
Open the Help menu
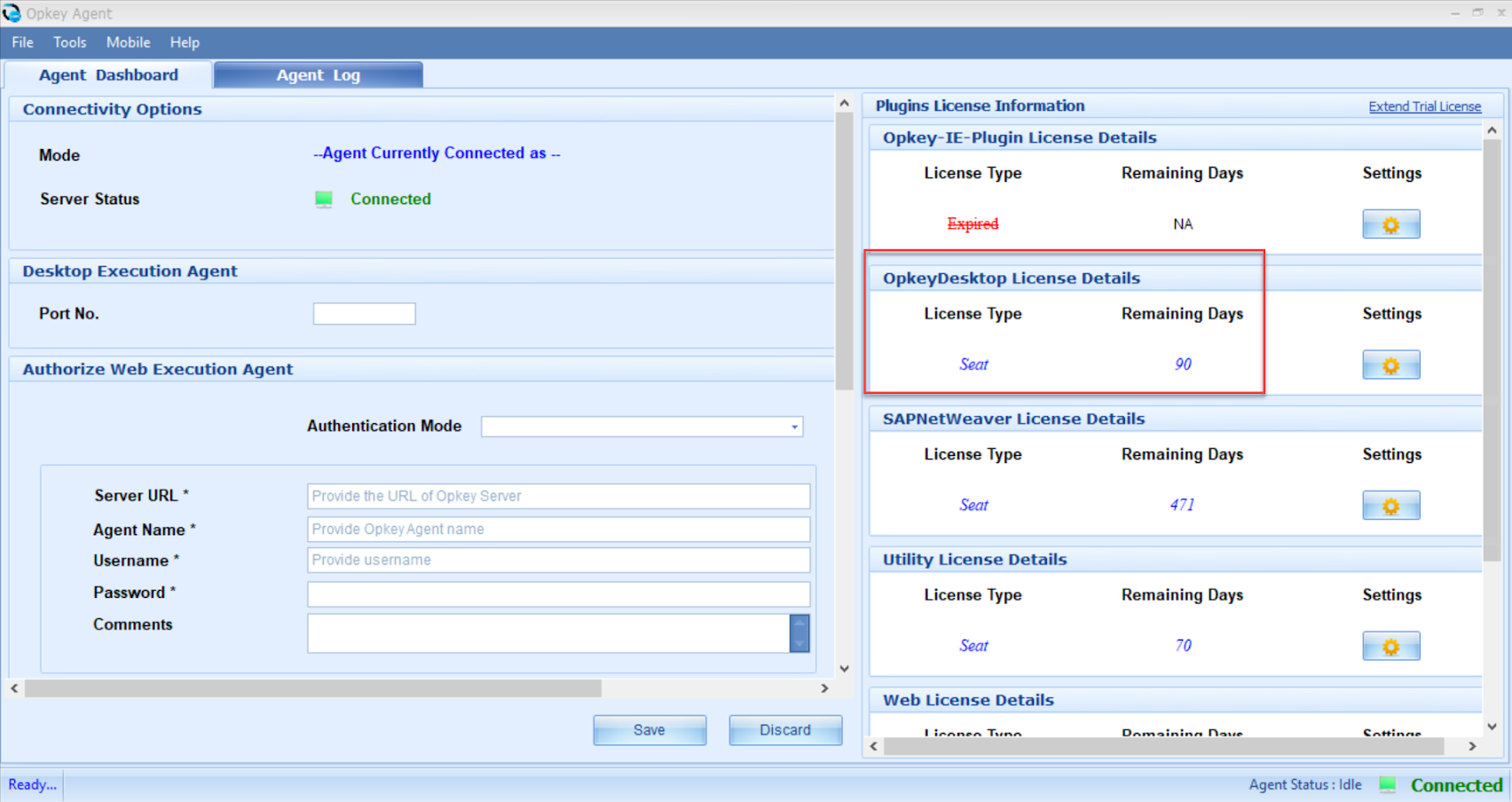tap(185, 43)
